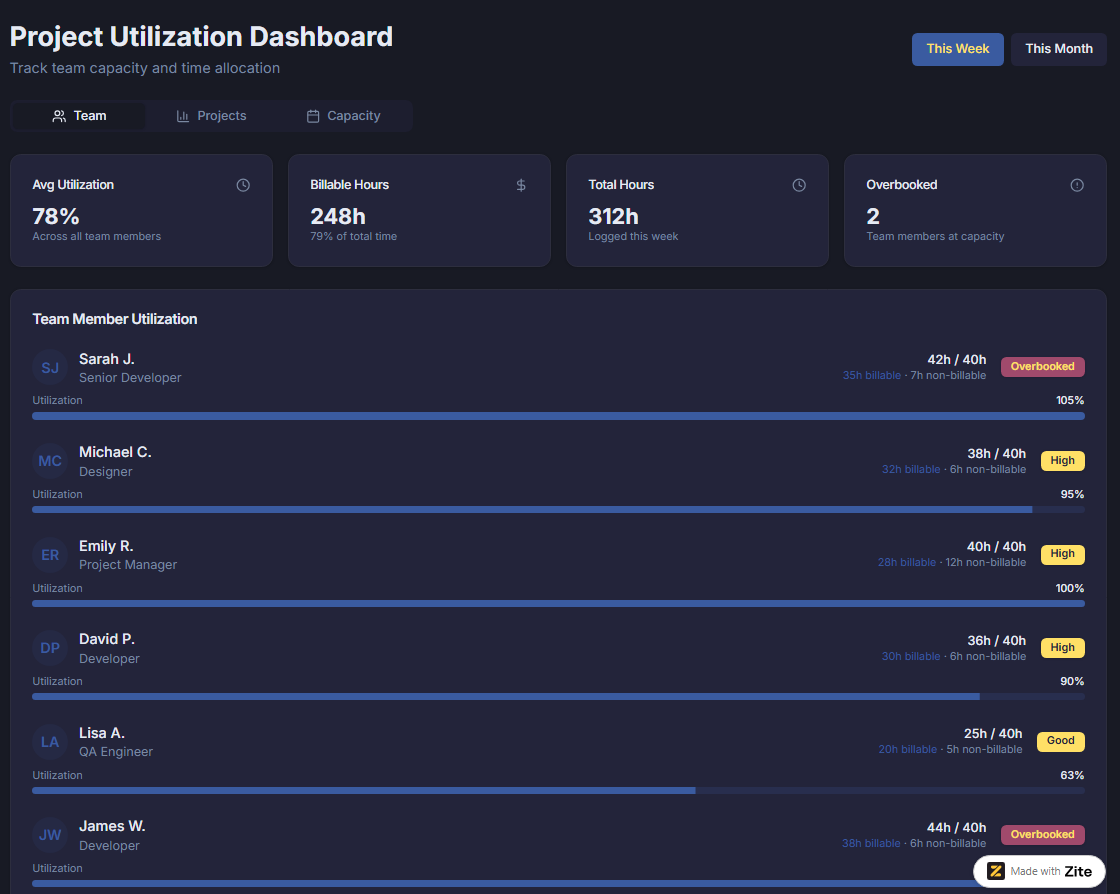Image resolution: width=1120 pixels, height=894 pixels.
Task: Click the 'Team Member Utilization' heading
Action: 114,319
